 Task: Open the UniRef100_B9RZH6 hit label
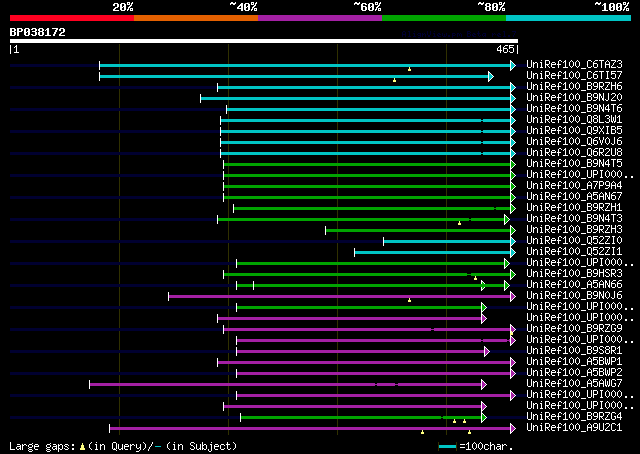coord(574,87)
